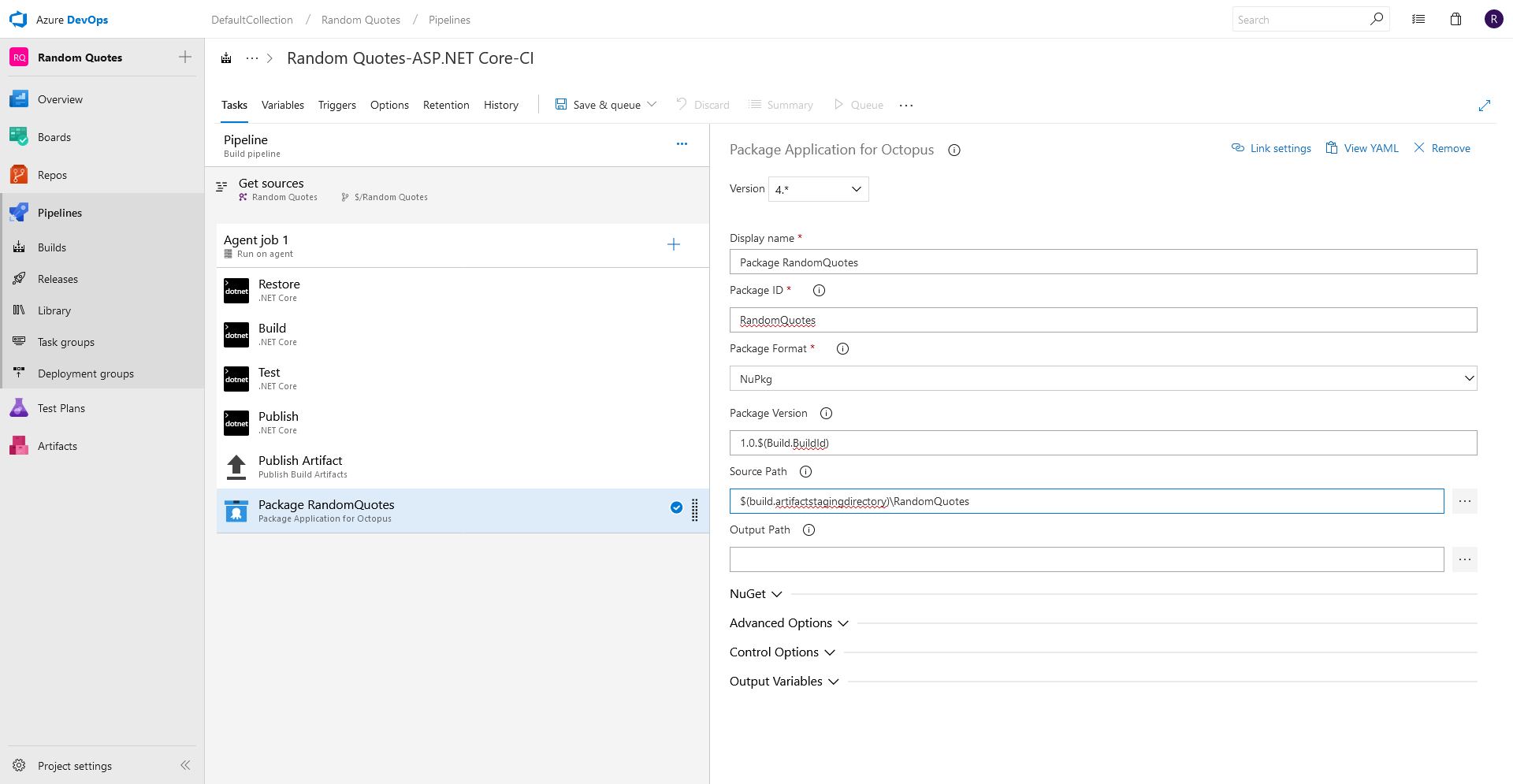Show Package Version info tooltip
This screenshot has height=784, width=1513.
[x=826, y=414]
